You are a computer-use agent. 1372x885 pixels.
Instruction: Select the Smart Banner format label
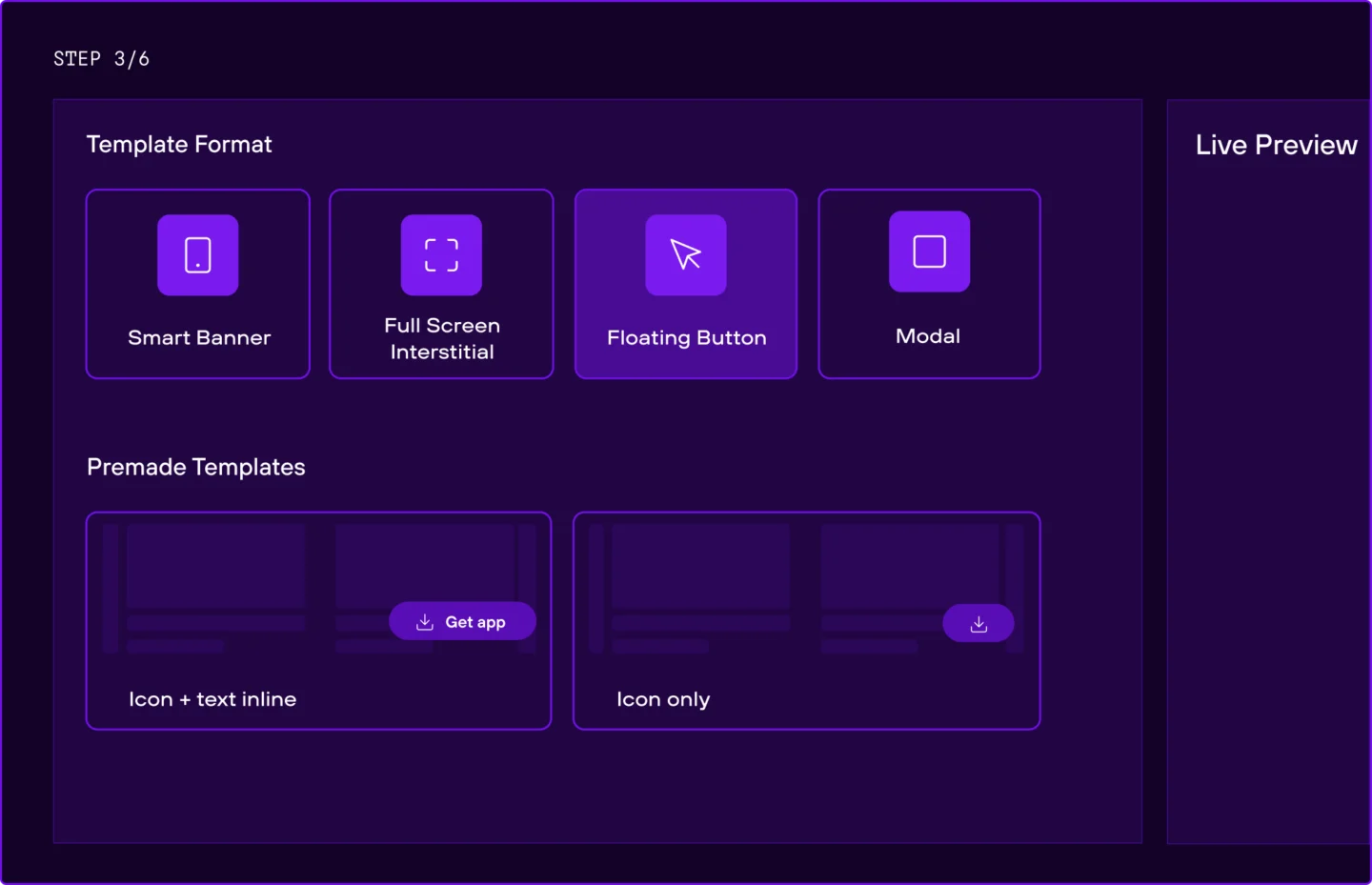(x=199, y=338)
